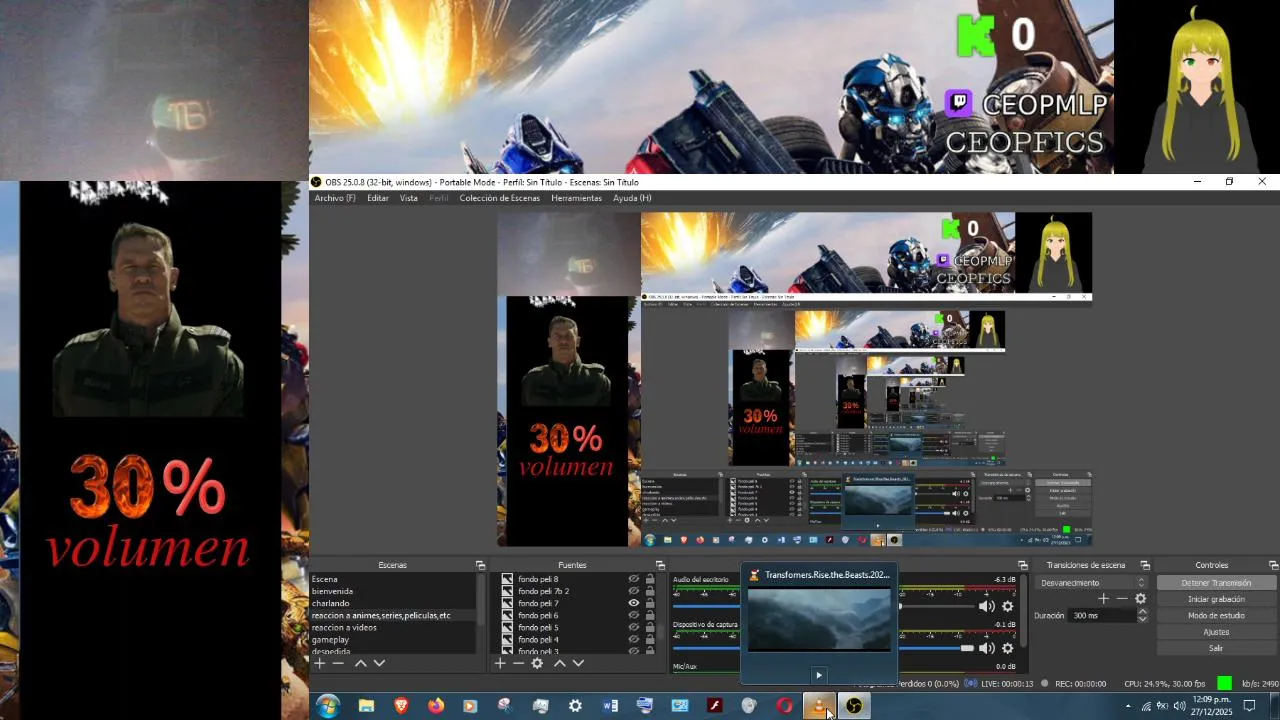The width and height of the screenshot is (1280, 720).
Task: Open the Flash icon in the taskbar
Action: (715, 706)
